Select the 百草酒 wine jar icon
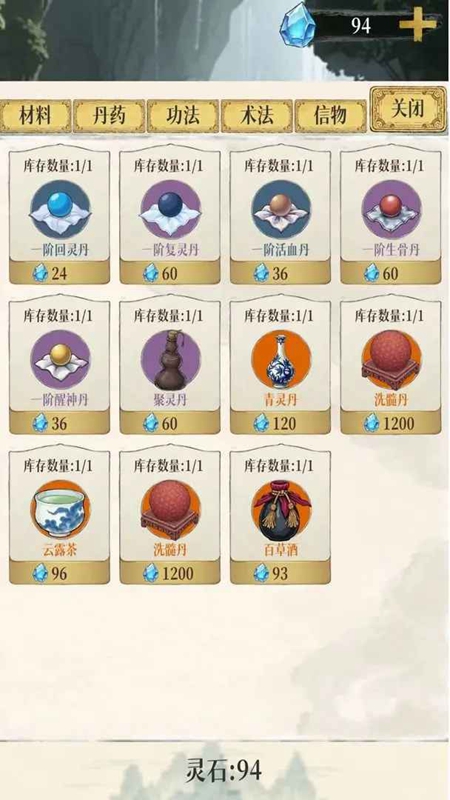The image size is (450, 800). 281,510
